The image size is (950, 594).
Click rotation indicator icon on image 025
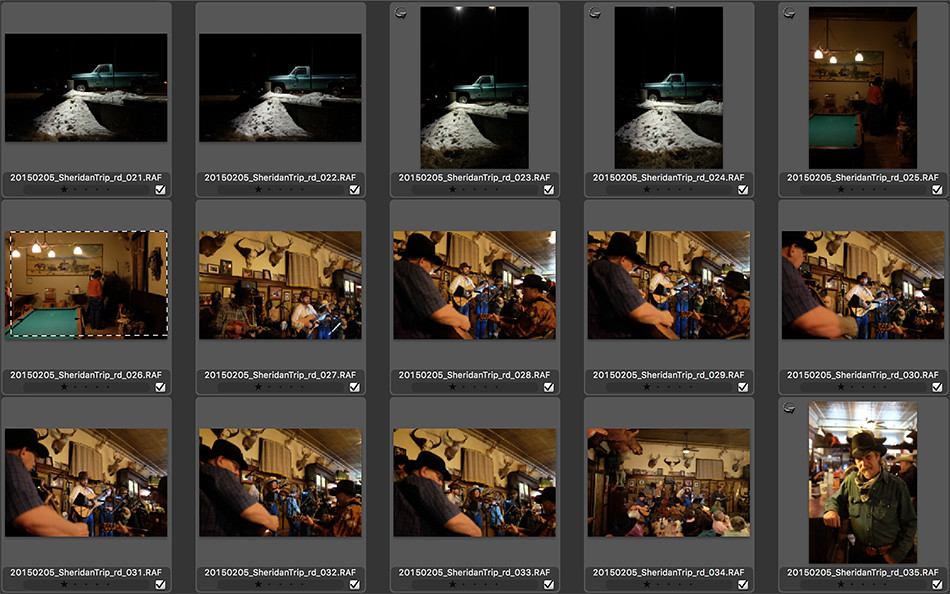[789, 13]
